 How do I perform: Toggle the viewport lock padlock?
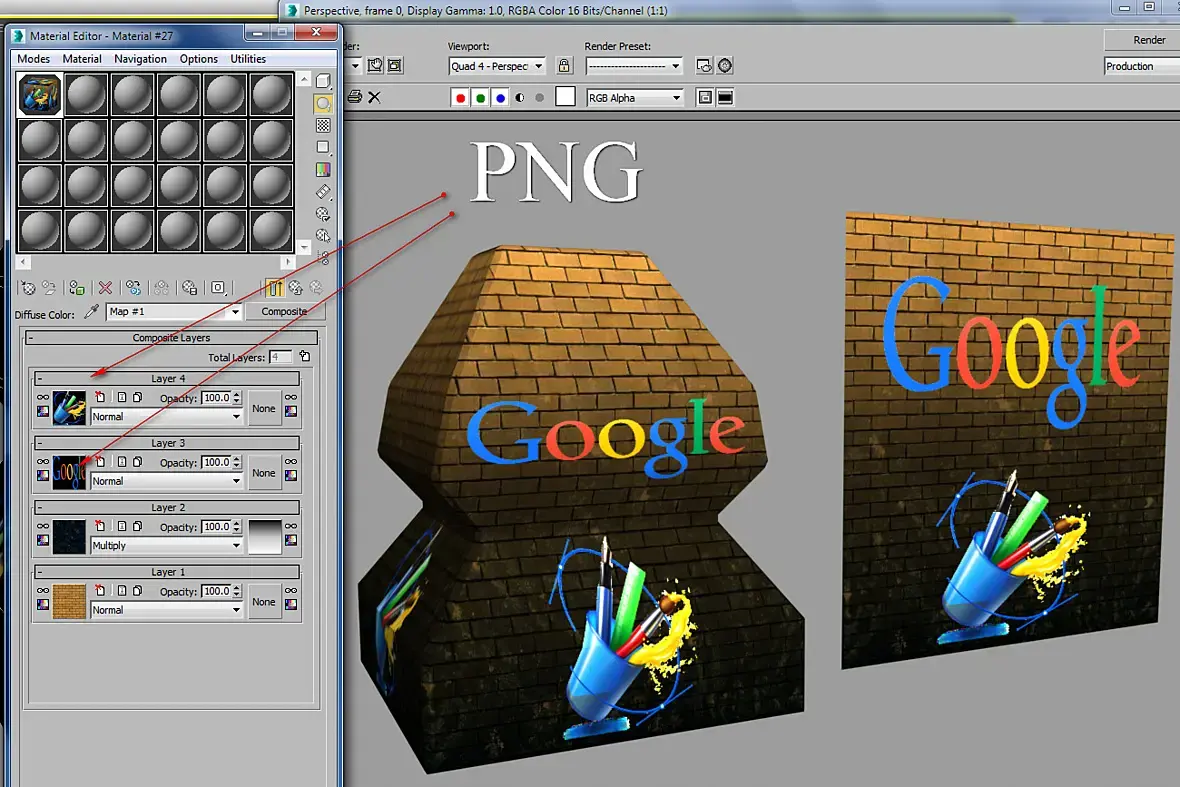pos(564,65)
